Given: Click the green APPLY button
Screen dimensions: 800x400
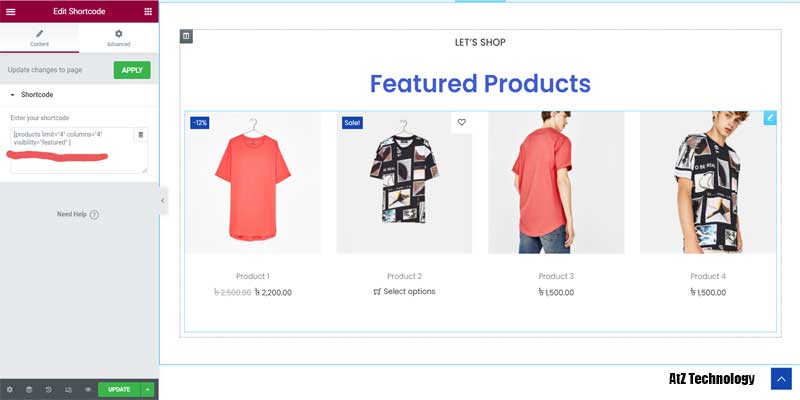Looking at the screenshot, I should [x=132, y=70].
